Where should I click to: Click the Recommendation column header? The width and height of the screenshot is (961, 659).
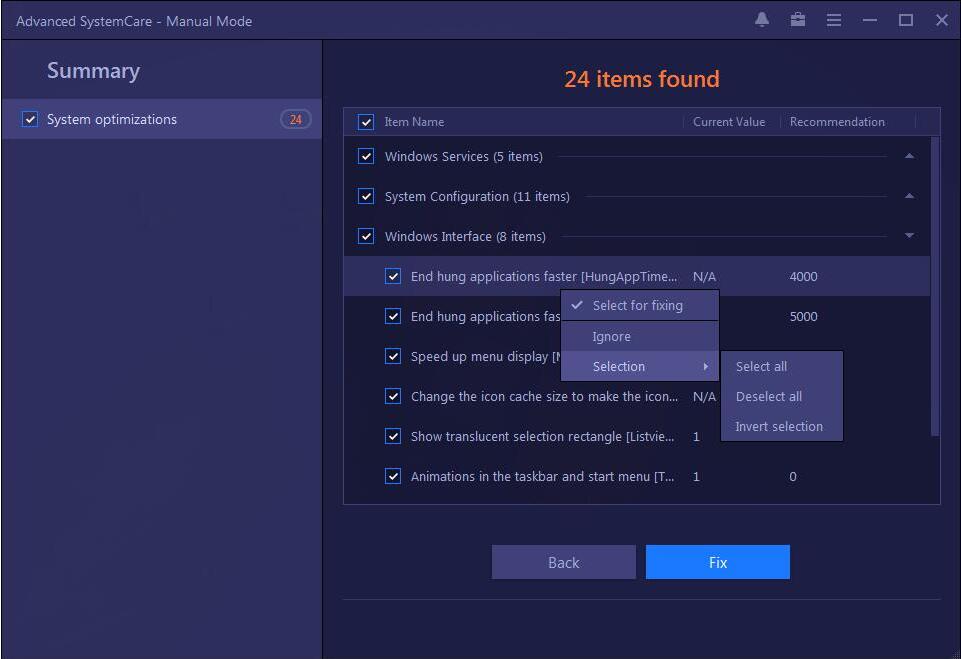[x=837, y=122]
